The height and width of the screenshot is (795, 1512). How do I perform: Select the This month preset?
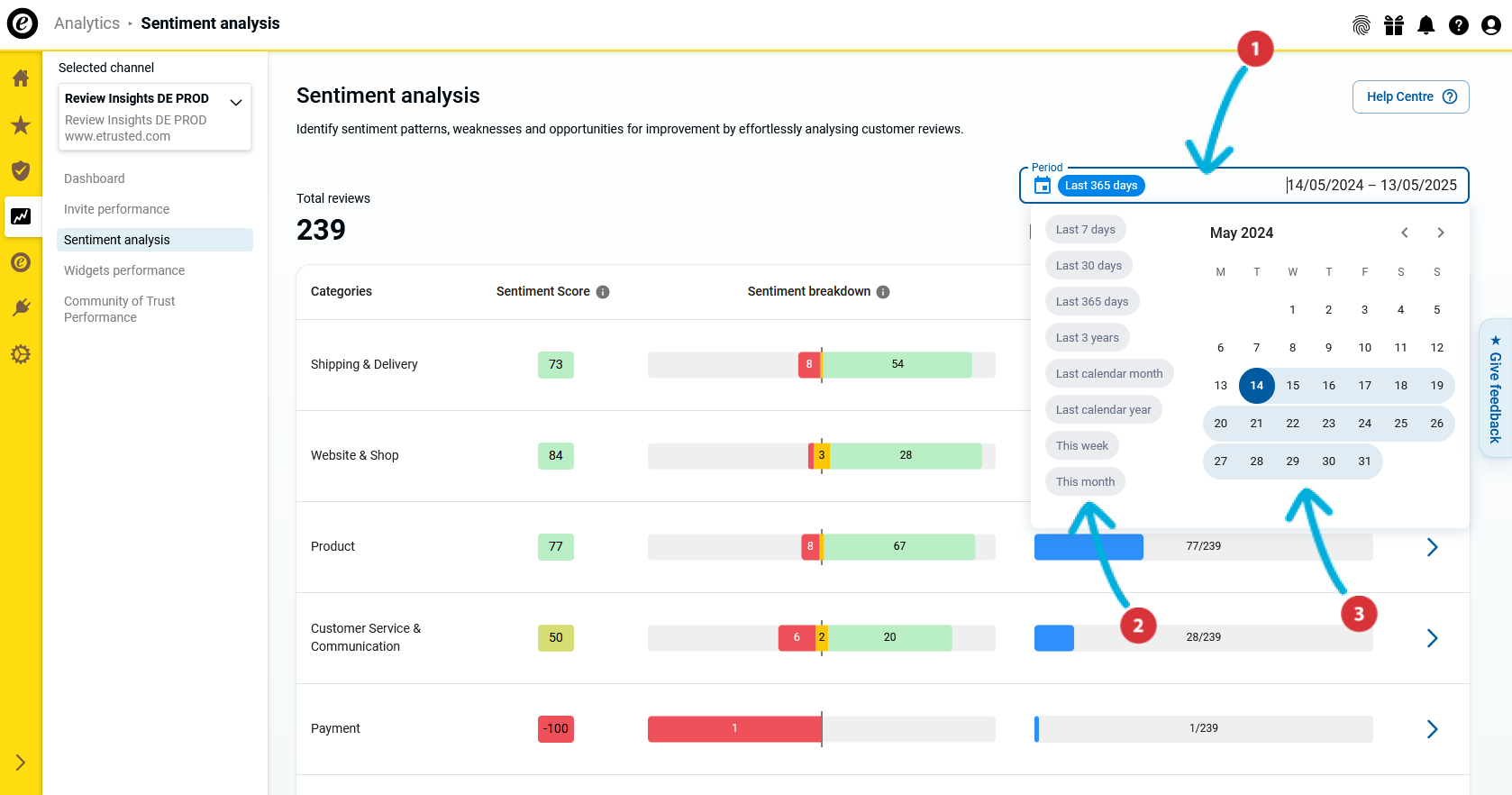click(x=1086, y=482)
